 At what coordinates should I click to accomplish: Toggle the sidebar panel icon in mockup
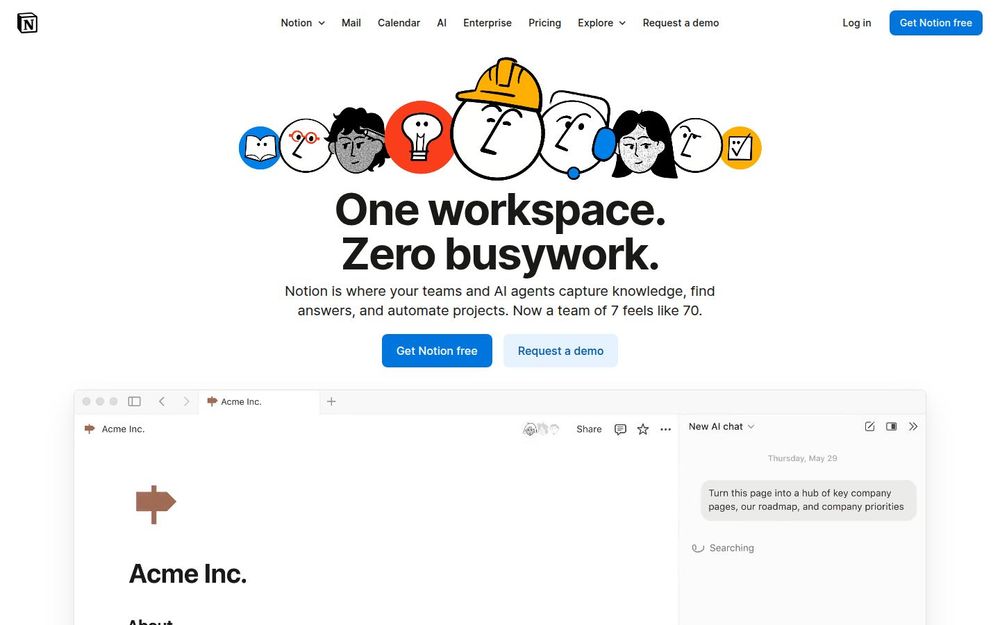tap(134, 401)
